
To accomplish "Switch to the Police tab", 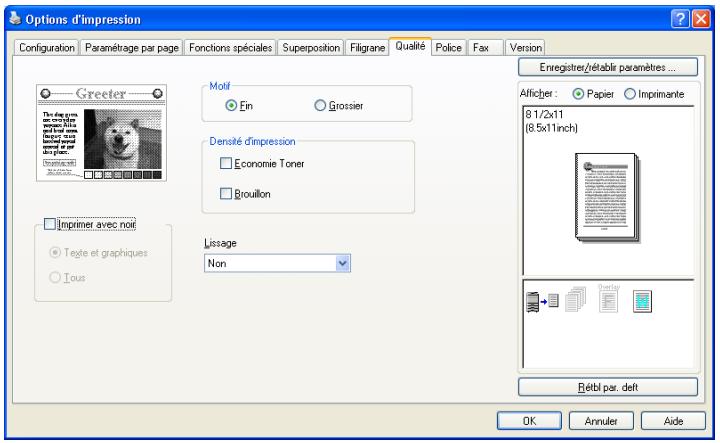I will click(449, 48).
